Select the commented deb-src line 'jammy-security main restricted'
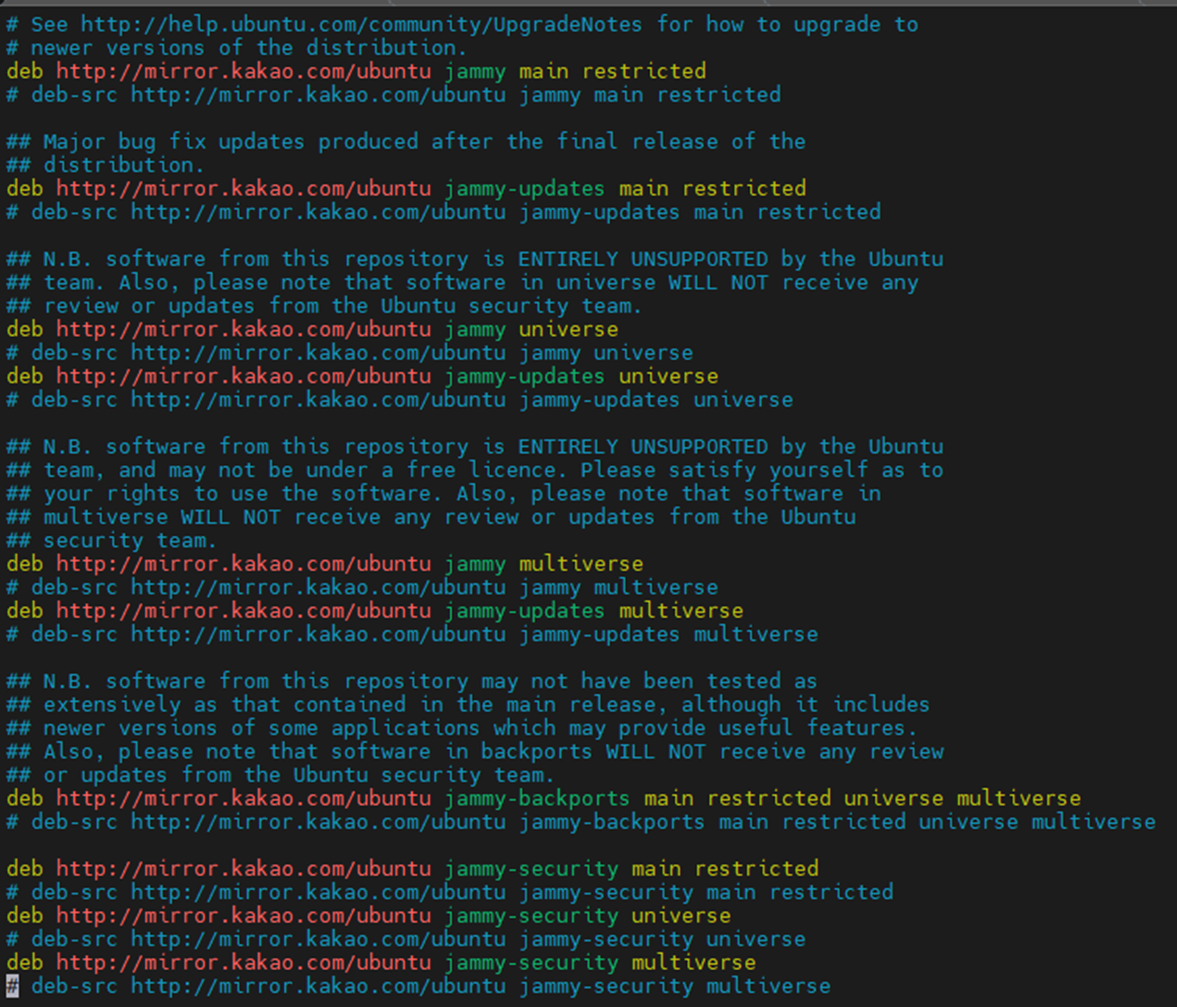The width and height of the screenshot is (1177, 1007). pyautogui.click(x=450, y=891)
